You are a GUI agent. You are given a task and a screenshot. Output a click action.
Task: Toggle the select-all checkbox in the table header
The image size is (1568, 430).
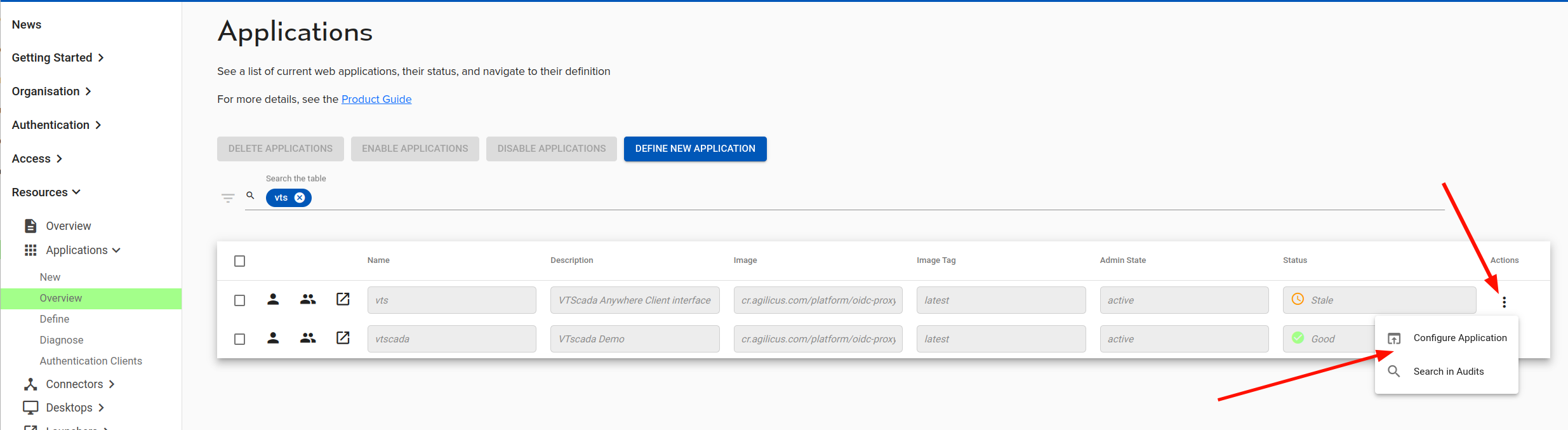(x=239, y=261)
